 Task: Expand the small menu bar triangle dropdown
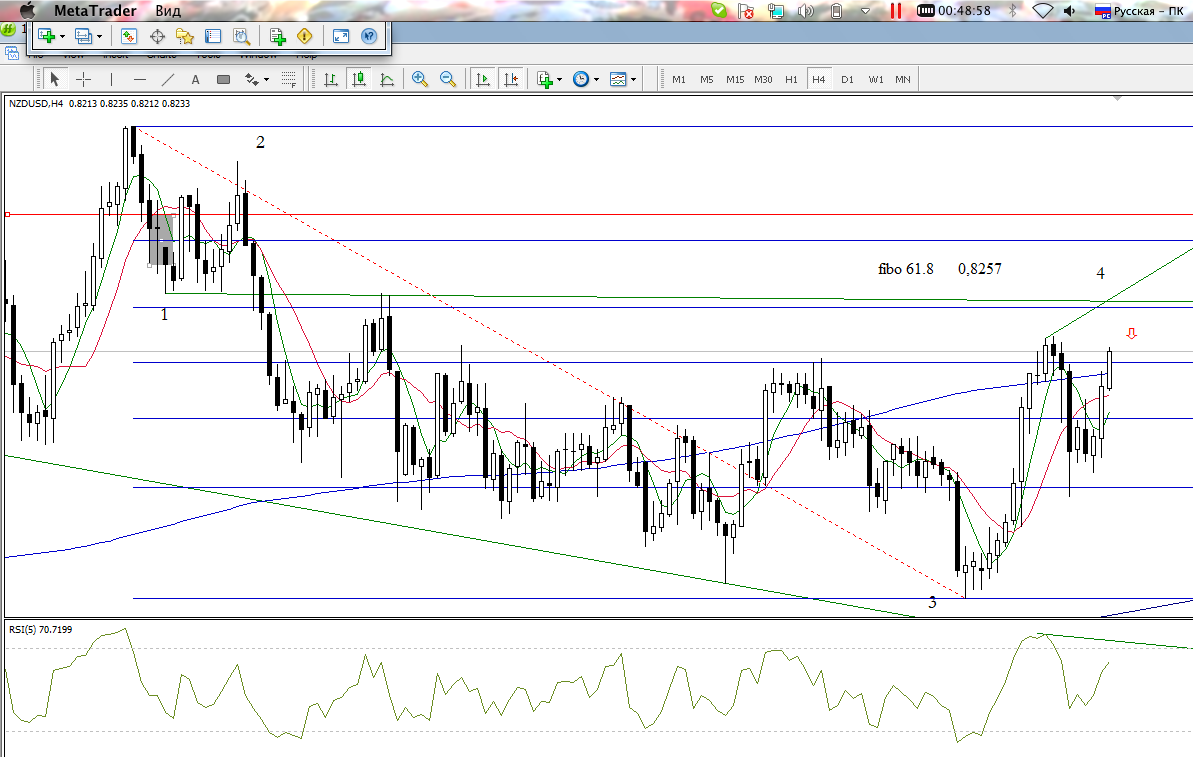point(865,11)
